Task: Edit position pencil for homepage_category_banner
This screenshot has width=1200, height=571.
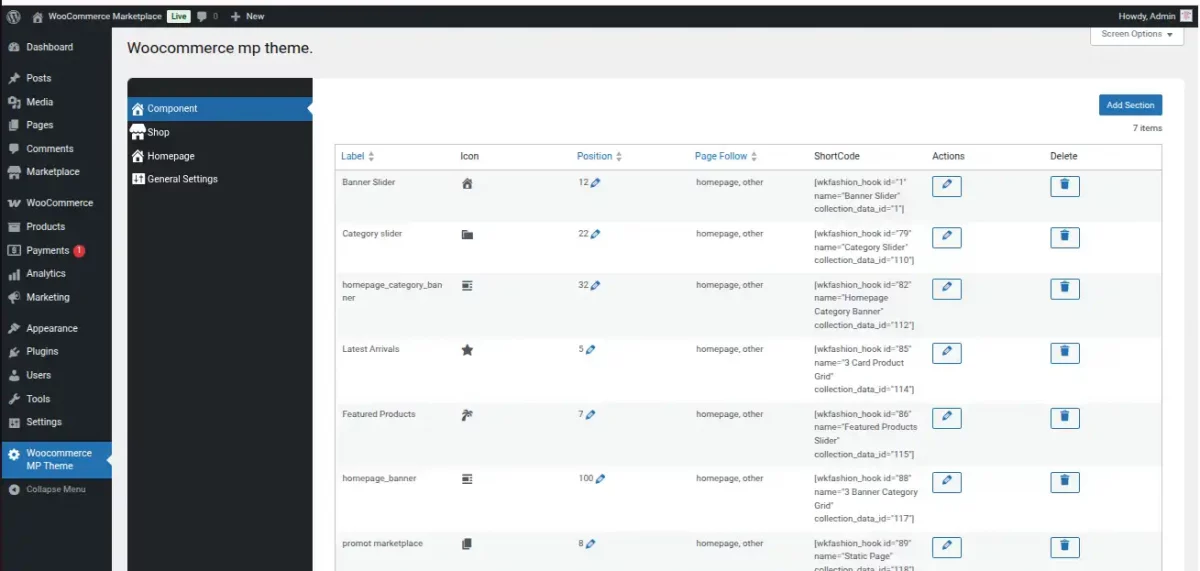Action: click(596, 285)
